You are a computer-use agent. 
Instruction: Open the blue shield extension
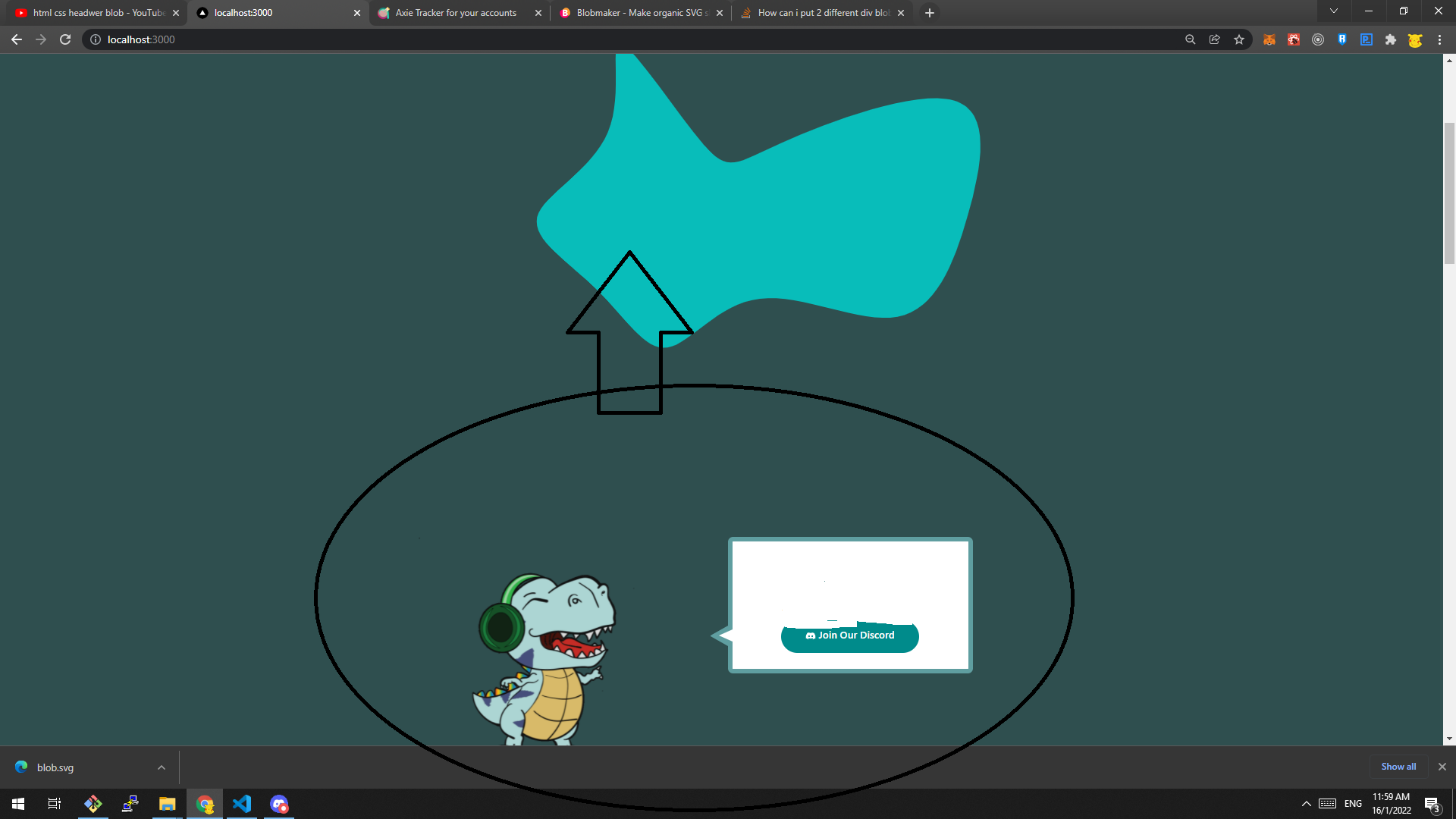click(x=1342, y=39)
